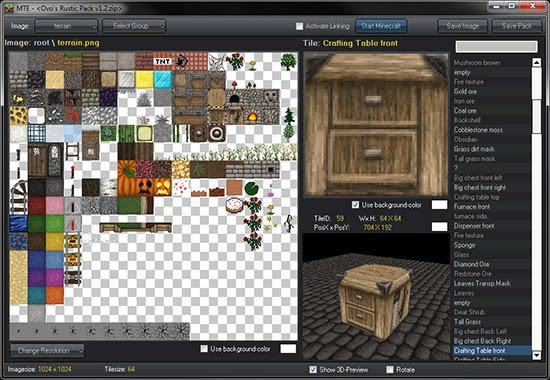This screenshot has height=380, width=550.
Task: Pick the white frosted cake tile
Action: 234,206
